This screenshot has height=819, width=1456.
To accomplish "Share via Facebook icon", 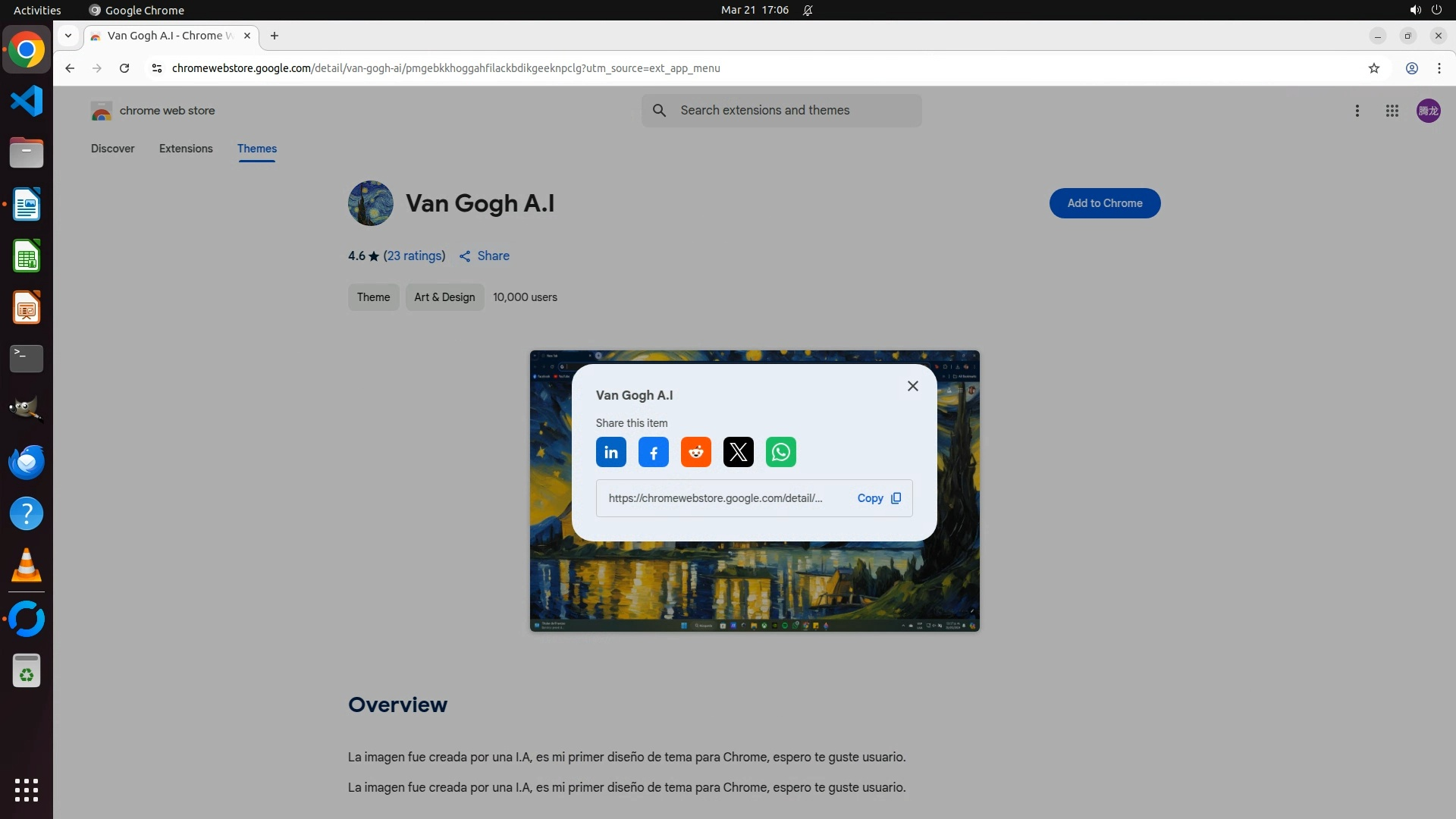I will [x=653, y=453].
